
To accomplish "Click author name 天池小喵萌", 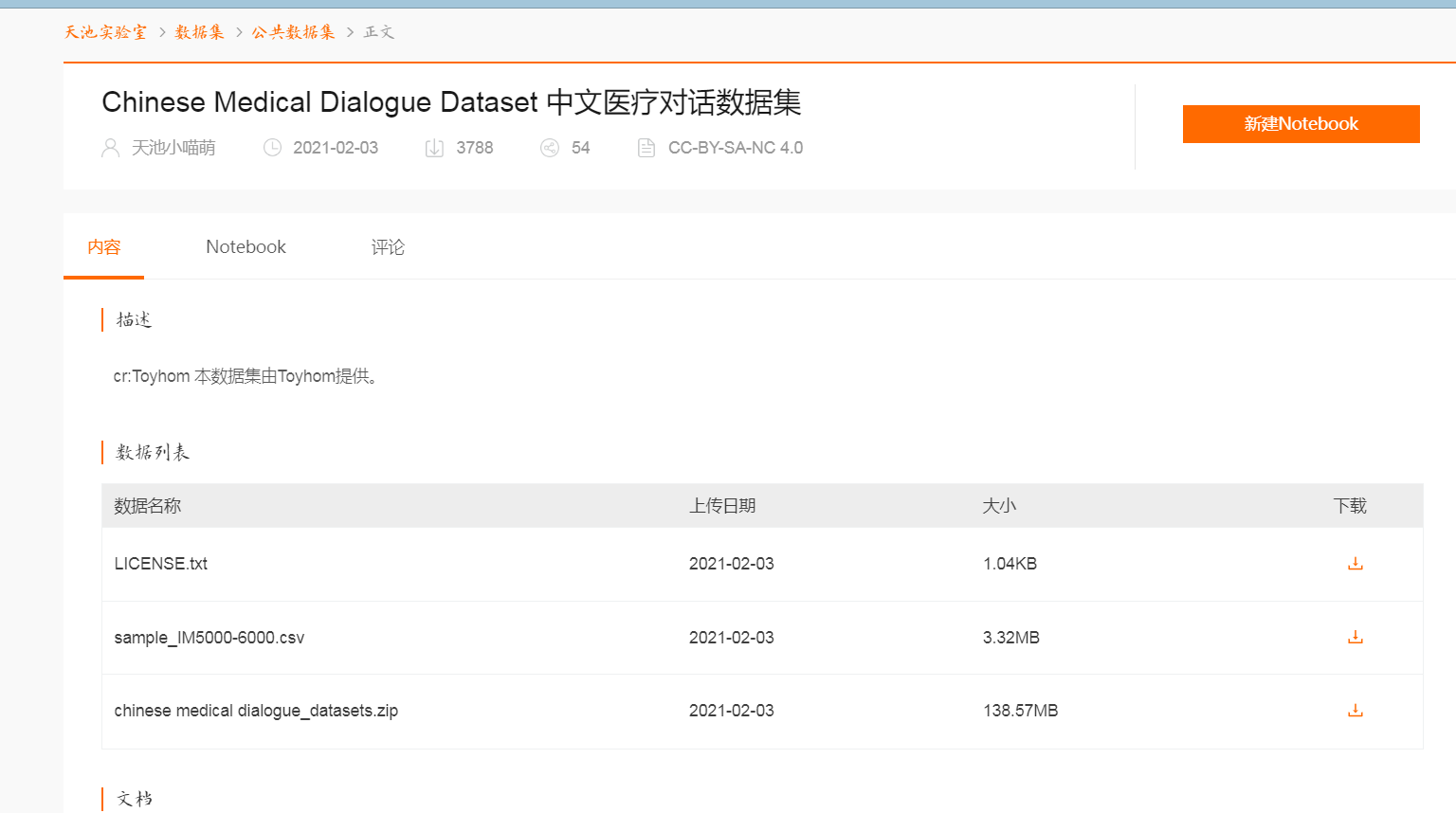I will coord(173,148).
